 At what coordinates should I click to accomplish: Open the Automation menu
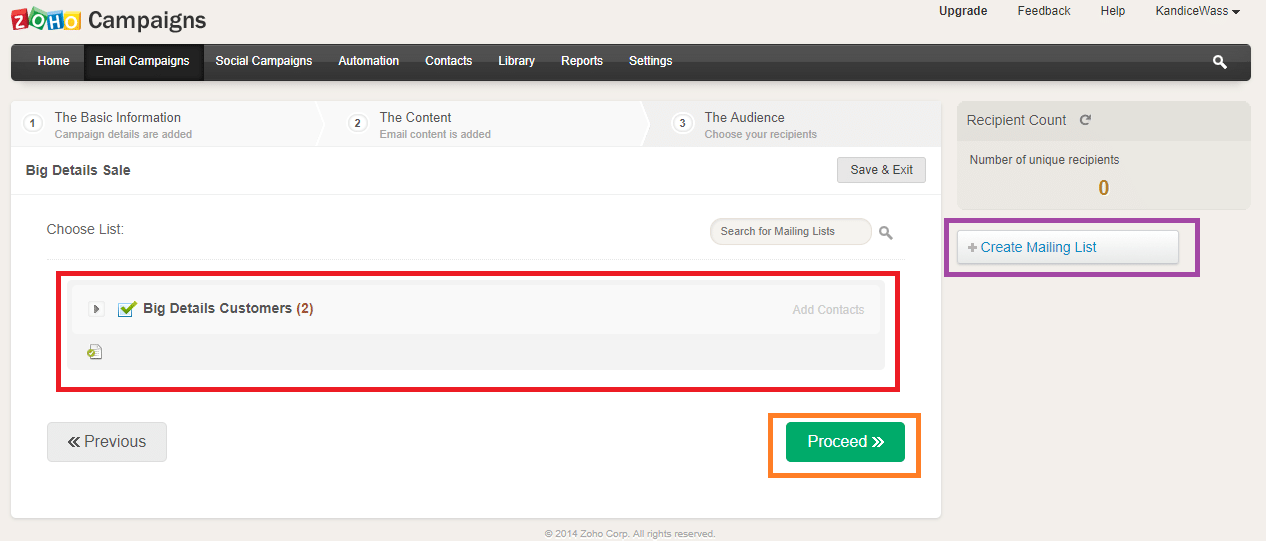369,61
